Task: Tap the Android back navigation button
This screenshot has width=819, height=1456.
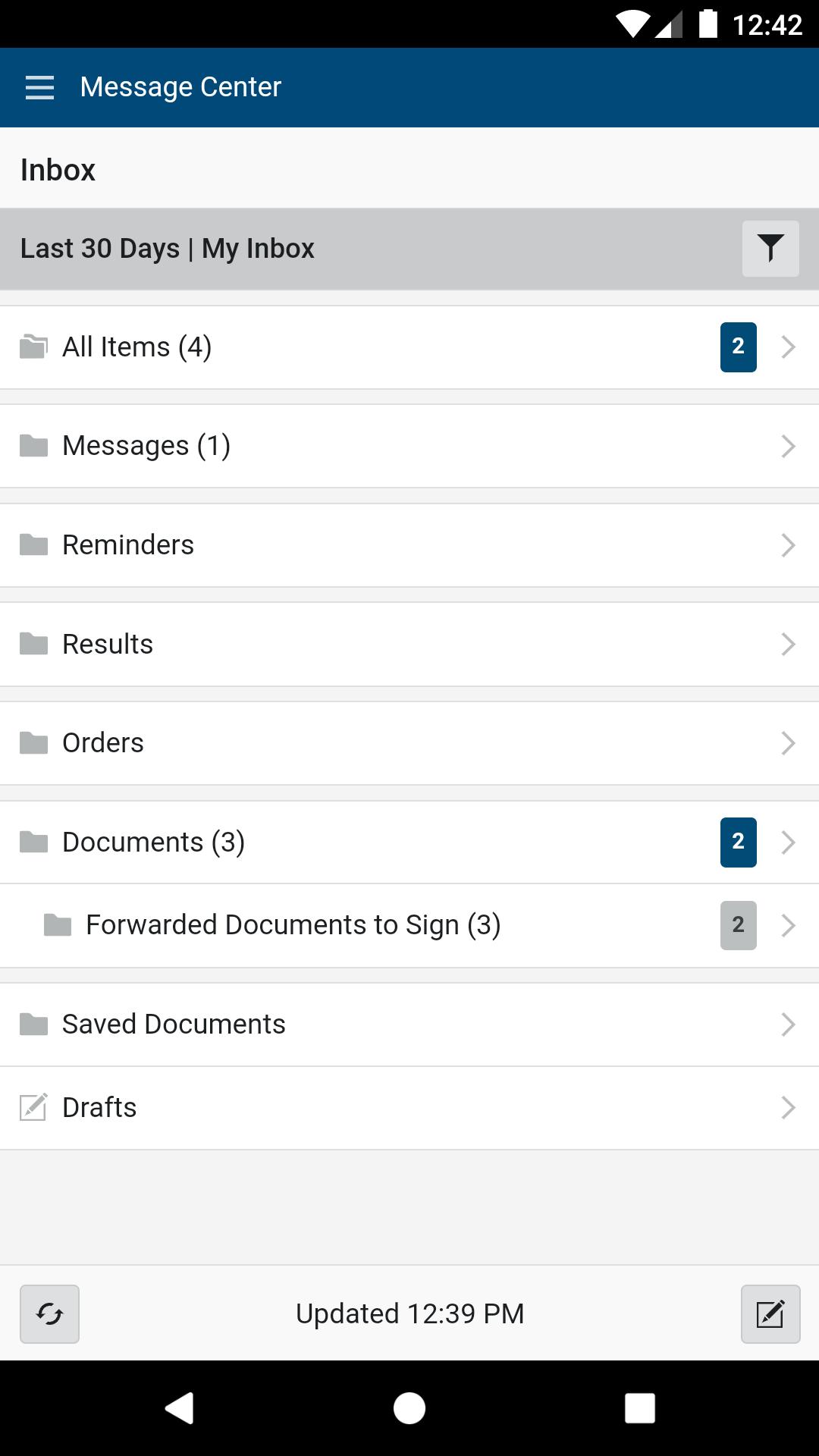Action: 180,1408
